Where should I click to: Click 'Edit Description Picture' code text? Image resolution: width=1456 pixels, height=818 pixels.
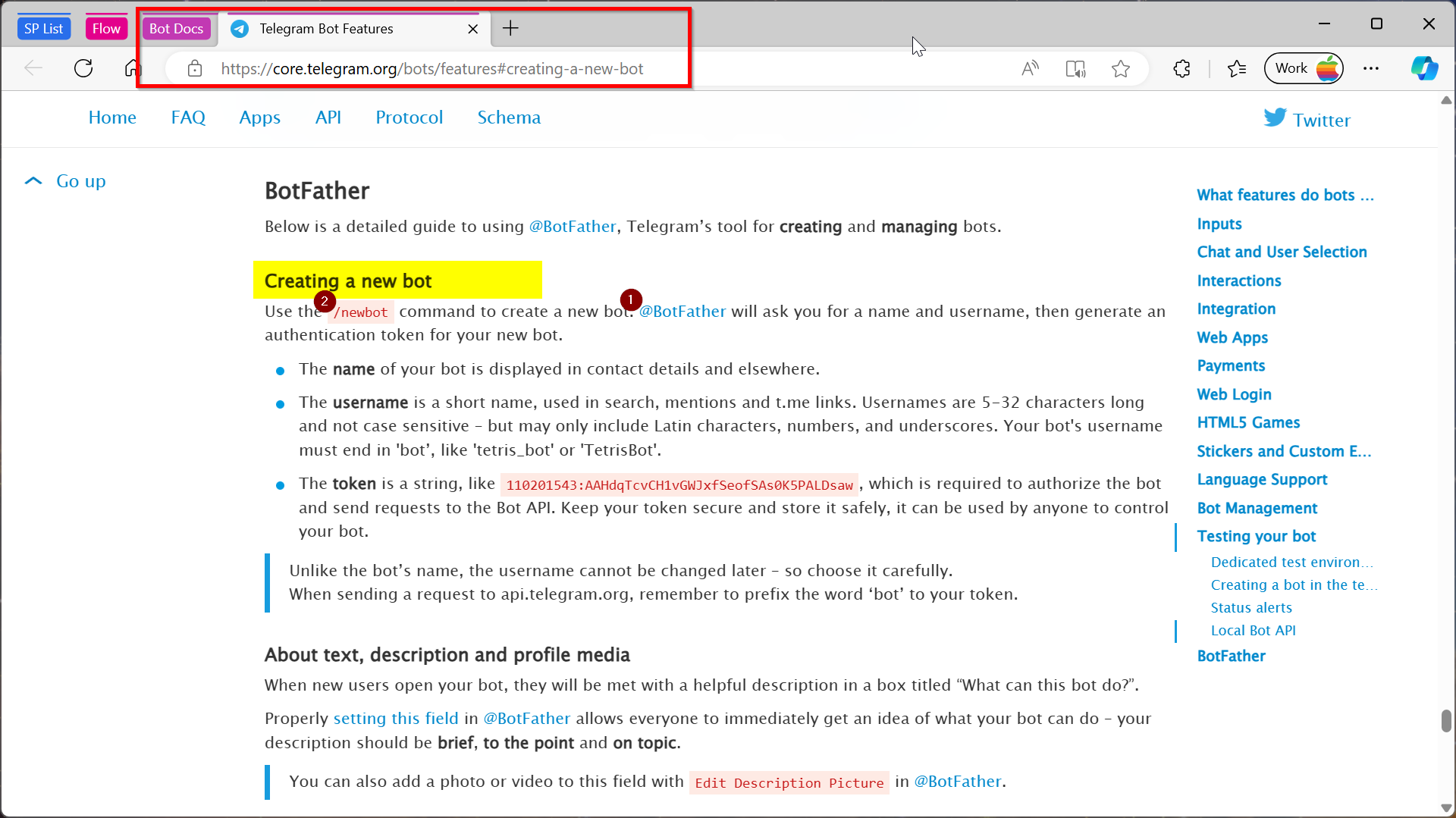coord(789,783)
